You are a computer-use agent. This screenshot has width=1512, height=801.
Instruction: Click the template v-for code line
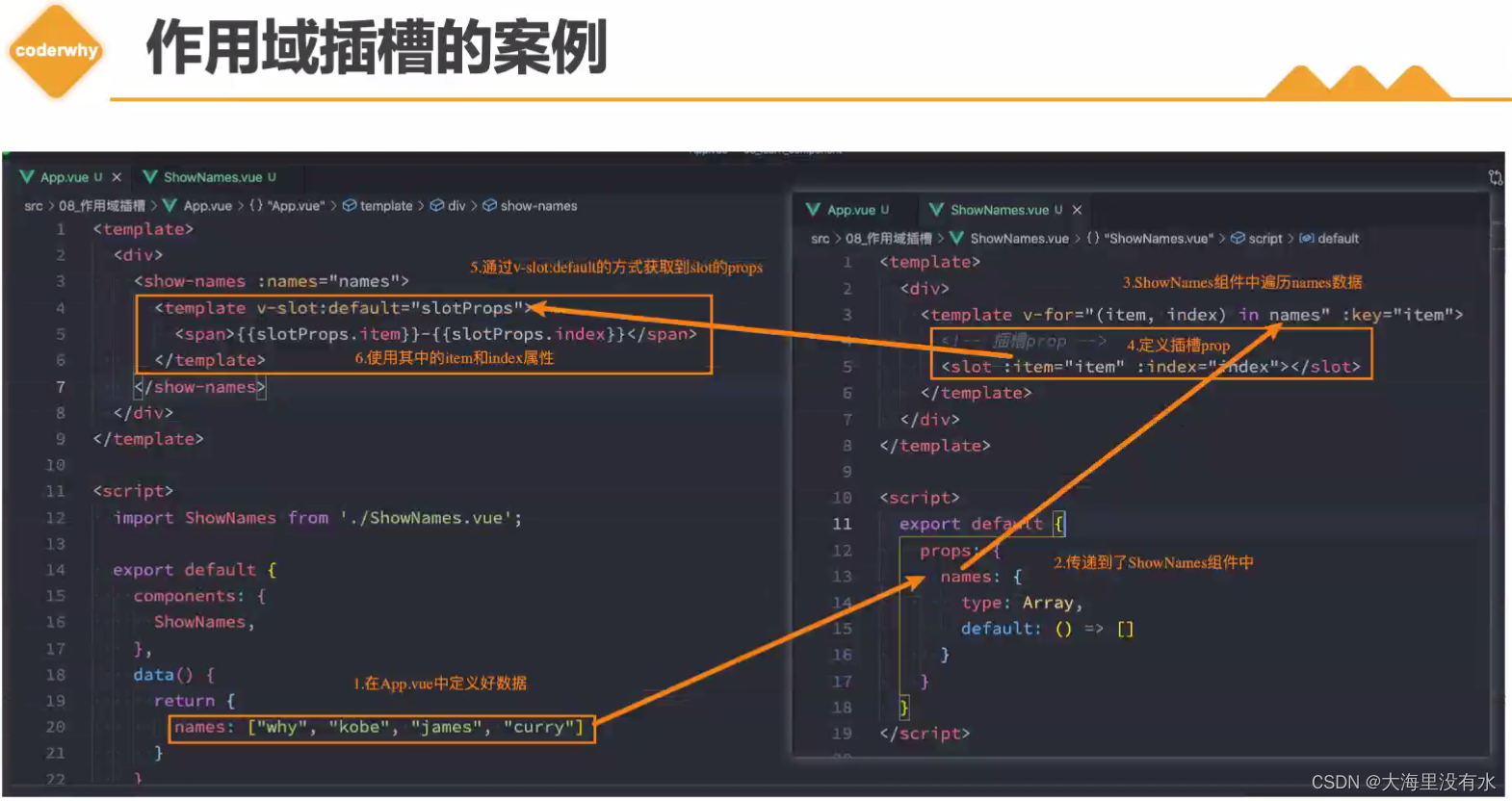click(1192, 315)
